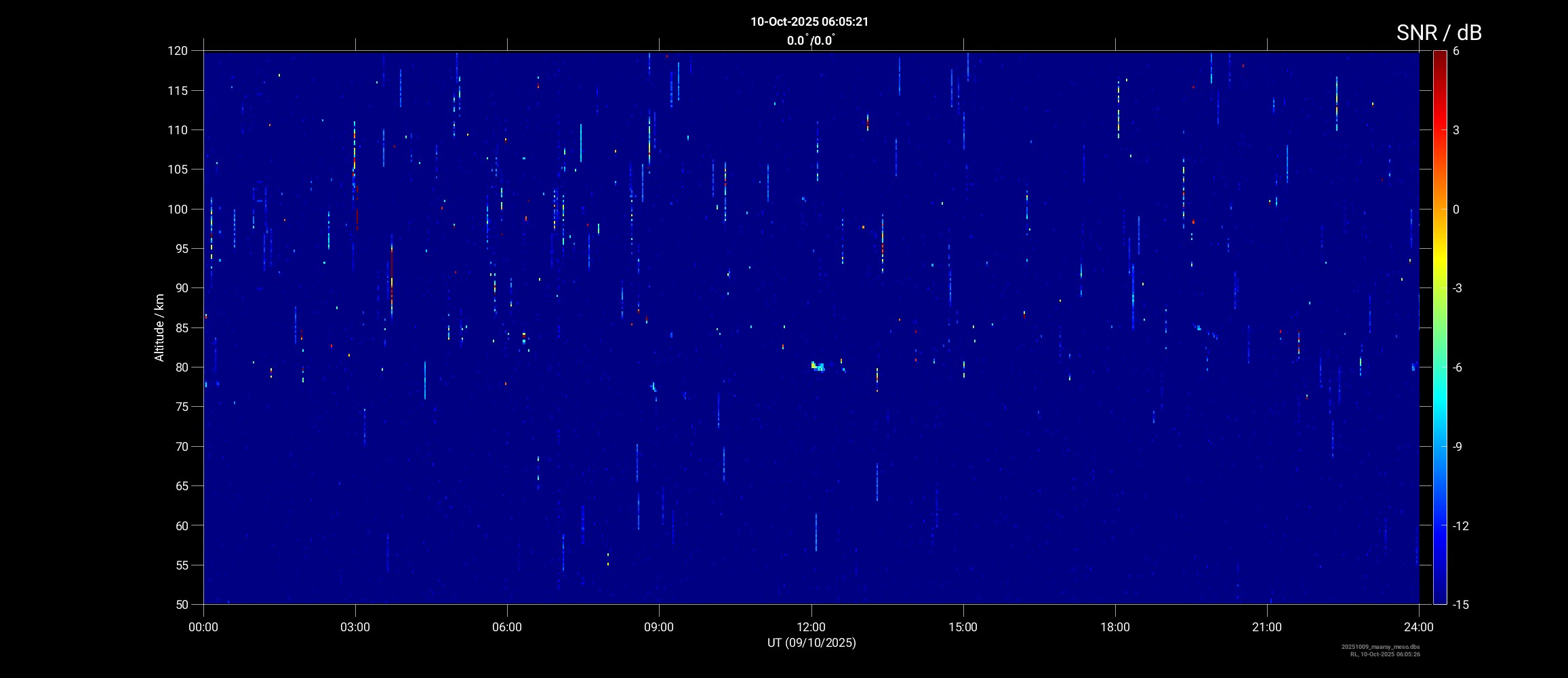Image resolution: width=1568 pixels, height=678 pixels.
Task: Select the 12:00 time tick label
Action: coord(811,627)
